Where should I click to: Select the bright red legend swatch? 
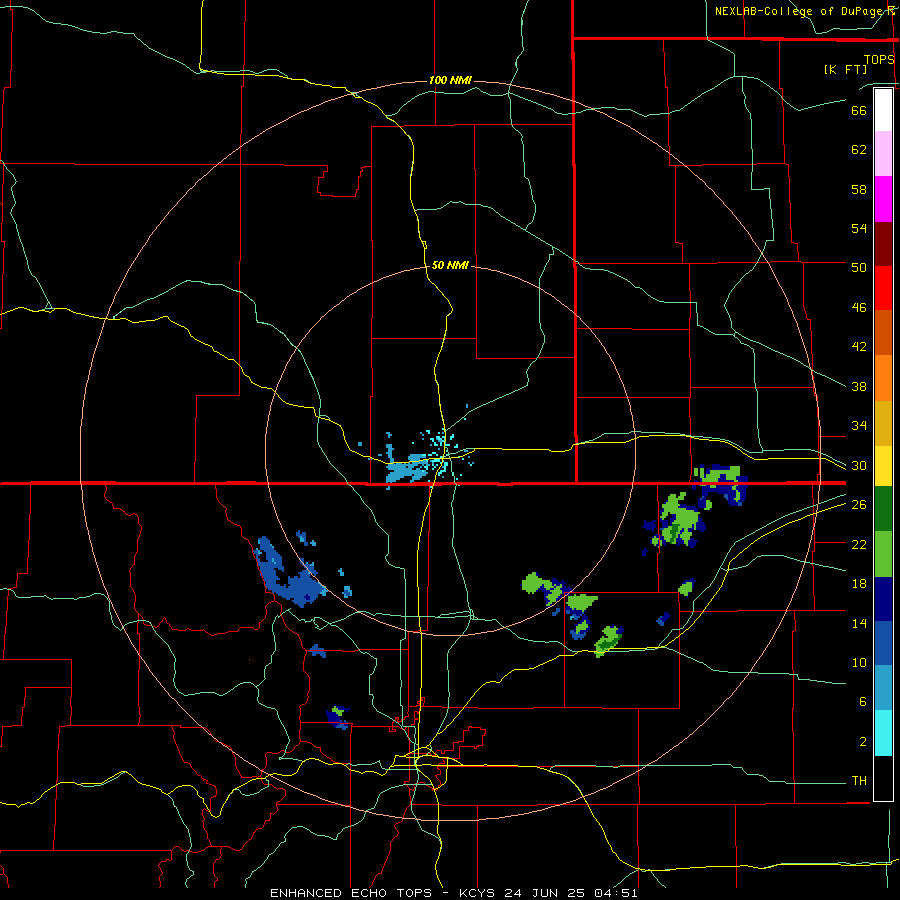click(x=883, y=288)
